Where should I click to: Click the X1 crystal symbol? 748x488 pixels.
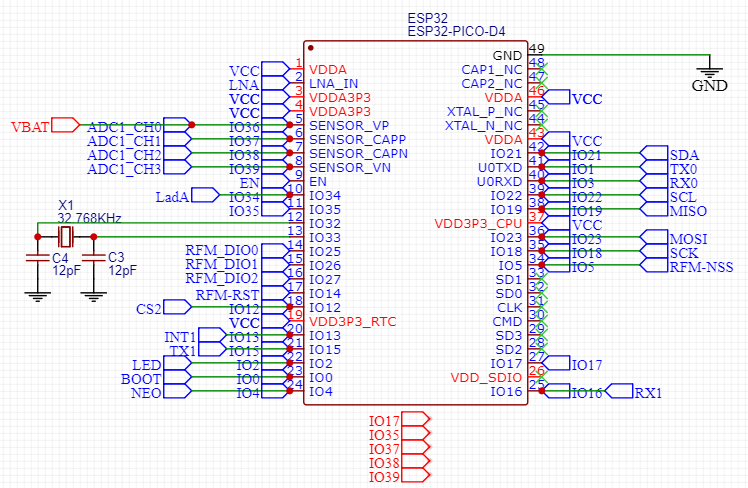pos(66,237)
